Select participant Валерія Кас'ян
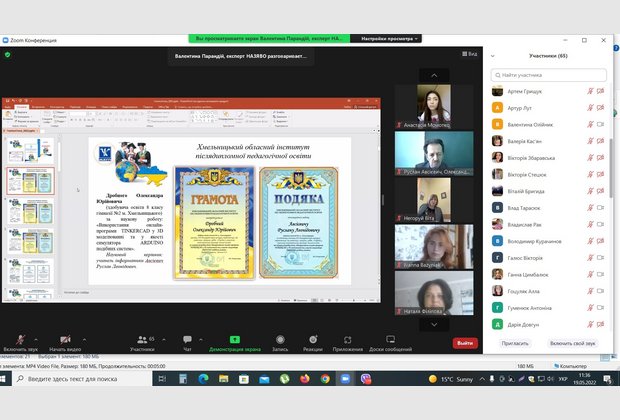This screenshot has height=420, width=620. (548, 141)
